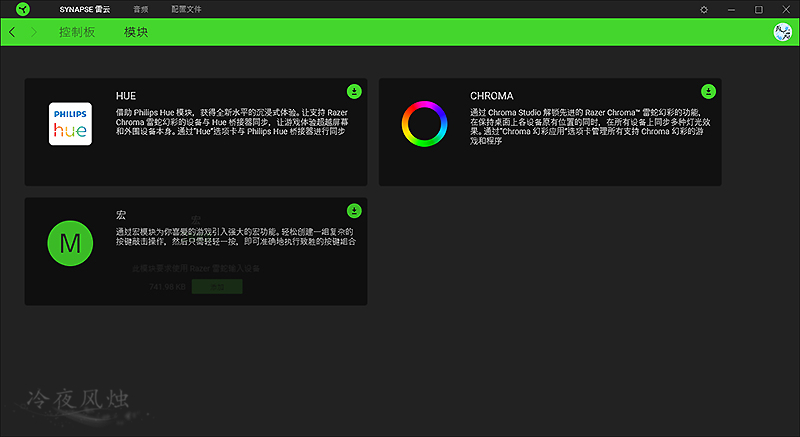Maximize the Synapse window
Viewport: 800px width, 437px height.
[x=759, y=10]
